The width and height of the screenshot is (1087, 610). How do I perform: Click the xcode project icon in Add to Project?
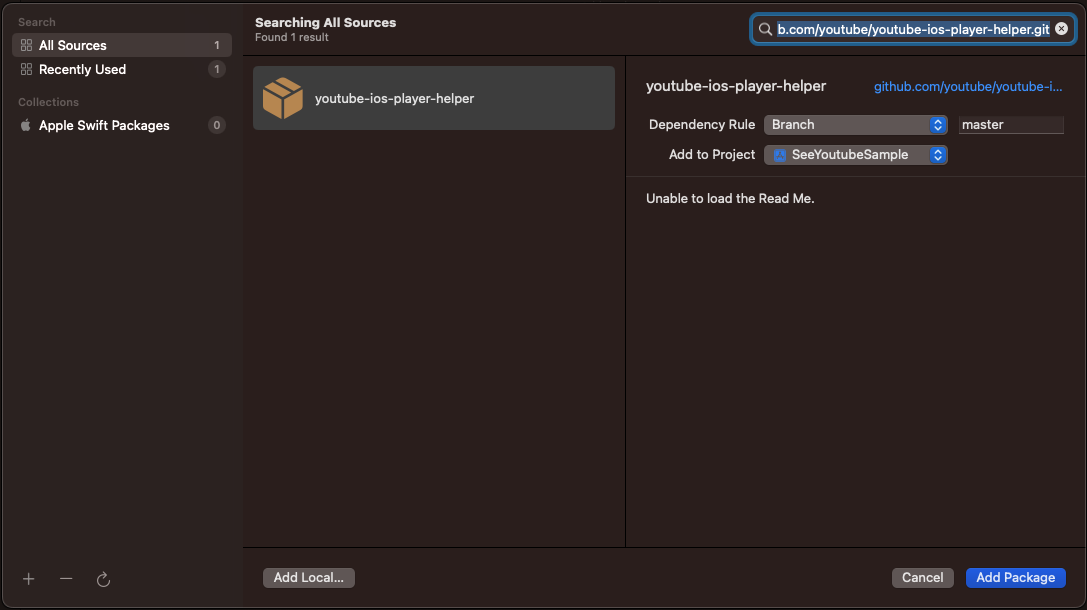(x=779, y=155)
